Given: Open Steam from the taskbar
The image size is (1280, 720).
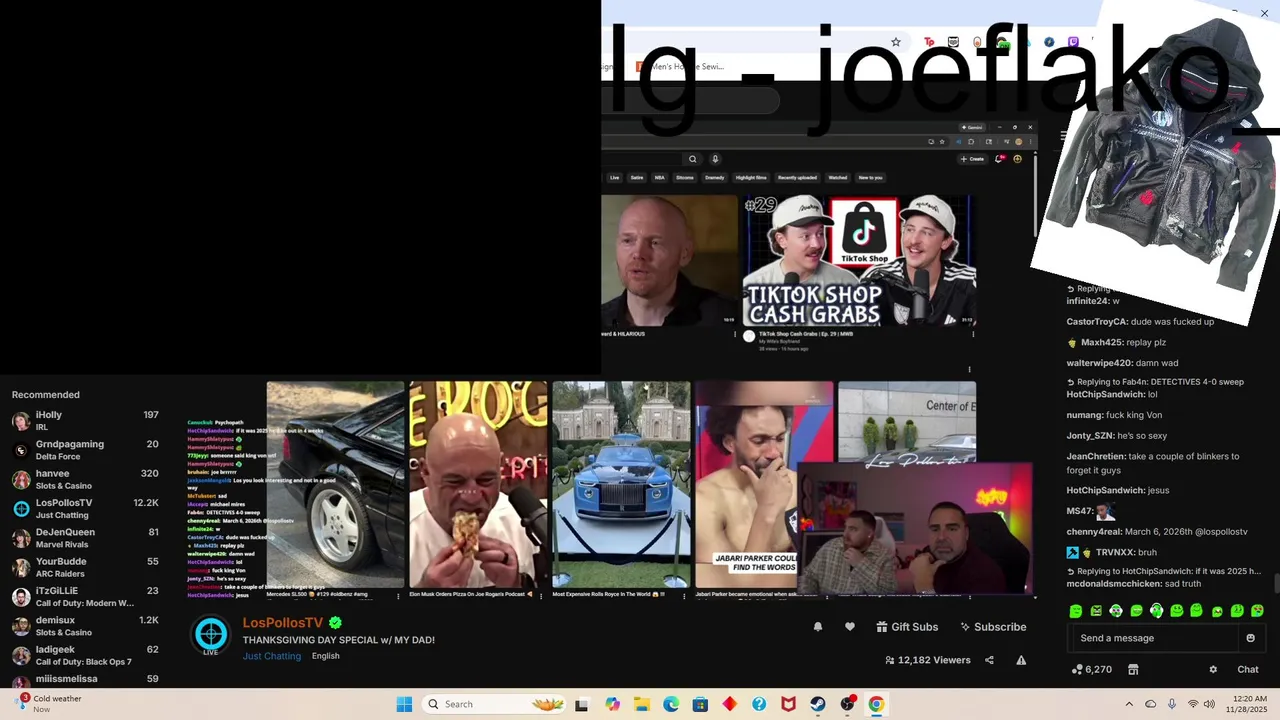Looking at the screenshot, I should click(x=818, y=704).
